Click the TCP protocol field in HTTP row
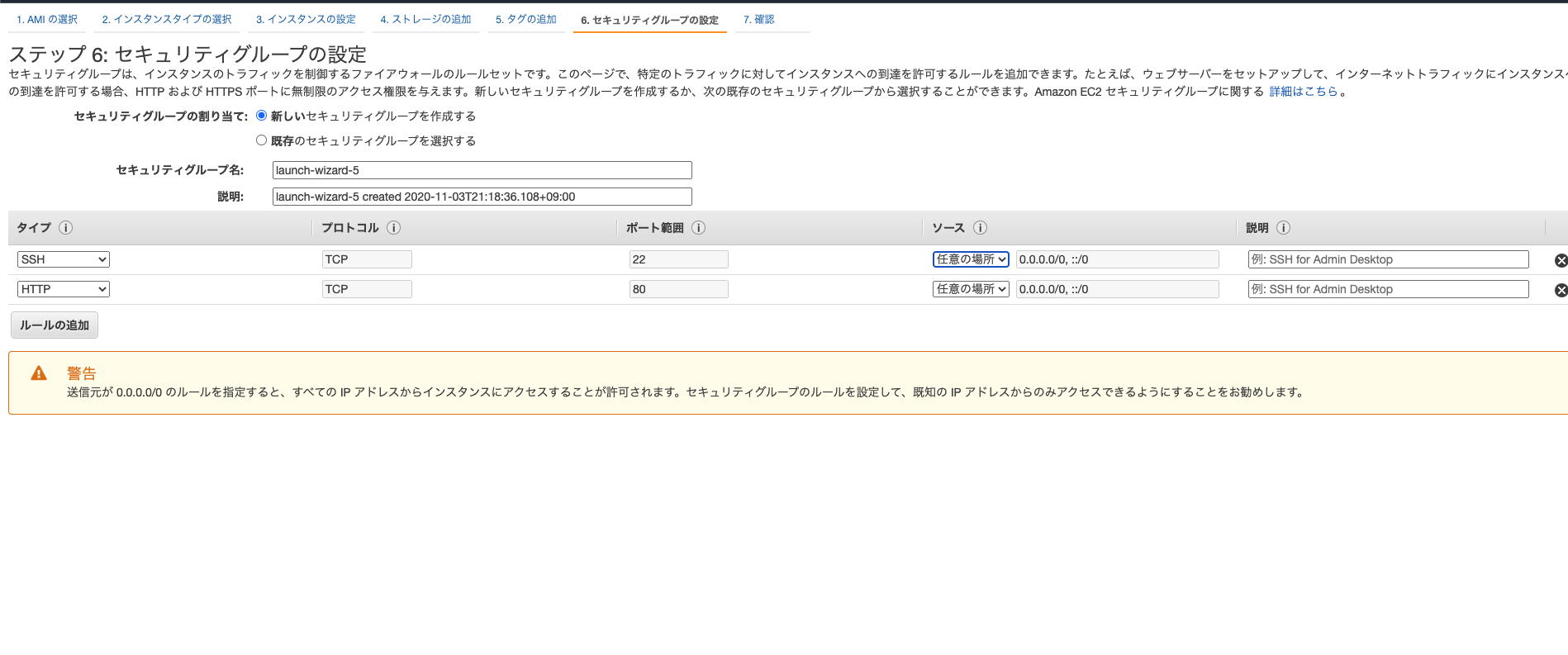1568x655 pixels. click(x=367, y=289)
